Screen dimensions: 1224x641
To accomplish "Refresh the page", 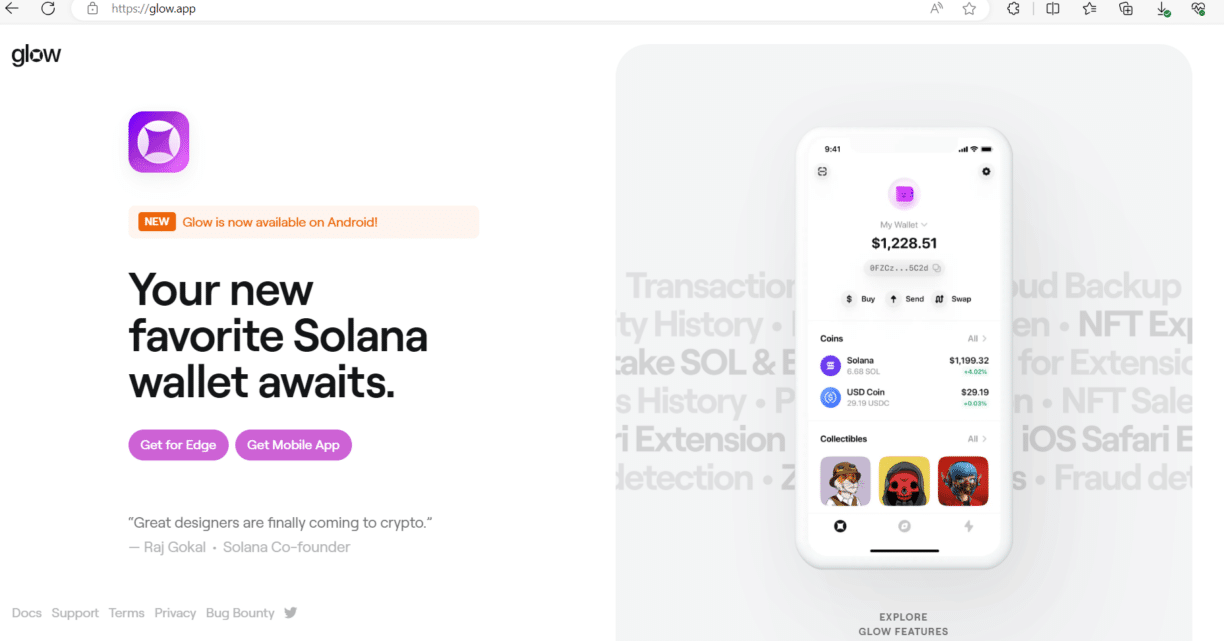I will click(x=48, y=9).
